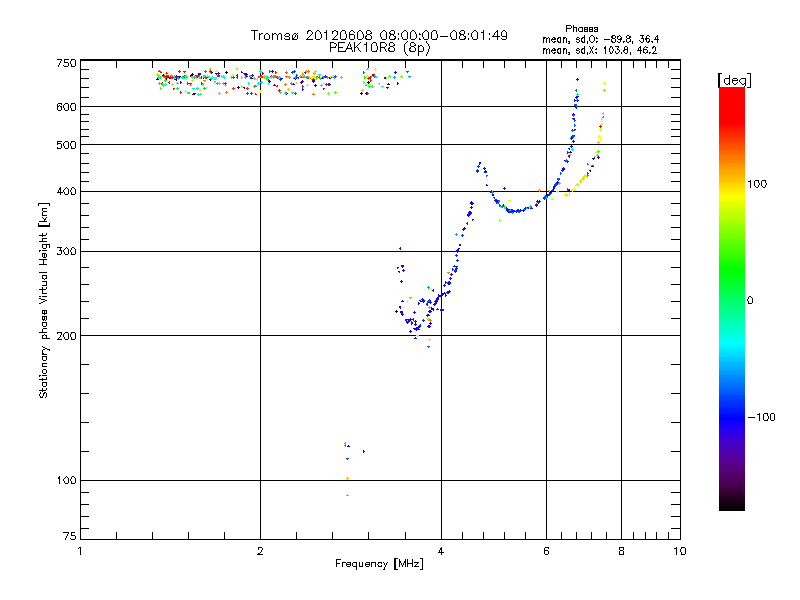Click the blue trace minimum near 5.5 MHz

(517, 211)
